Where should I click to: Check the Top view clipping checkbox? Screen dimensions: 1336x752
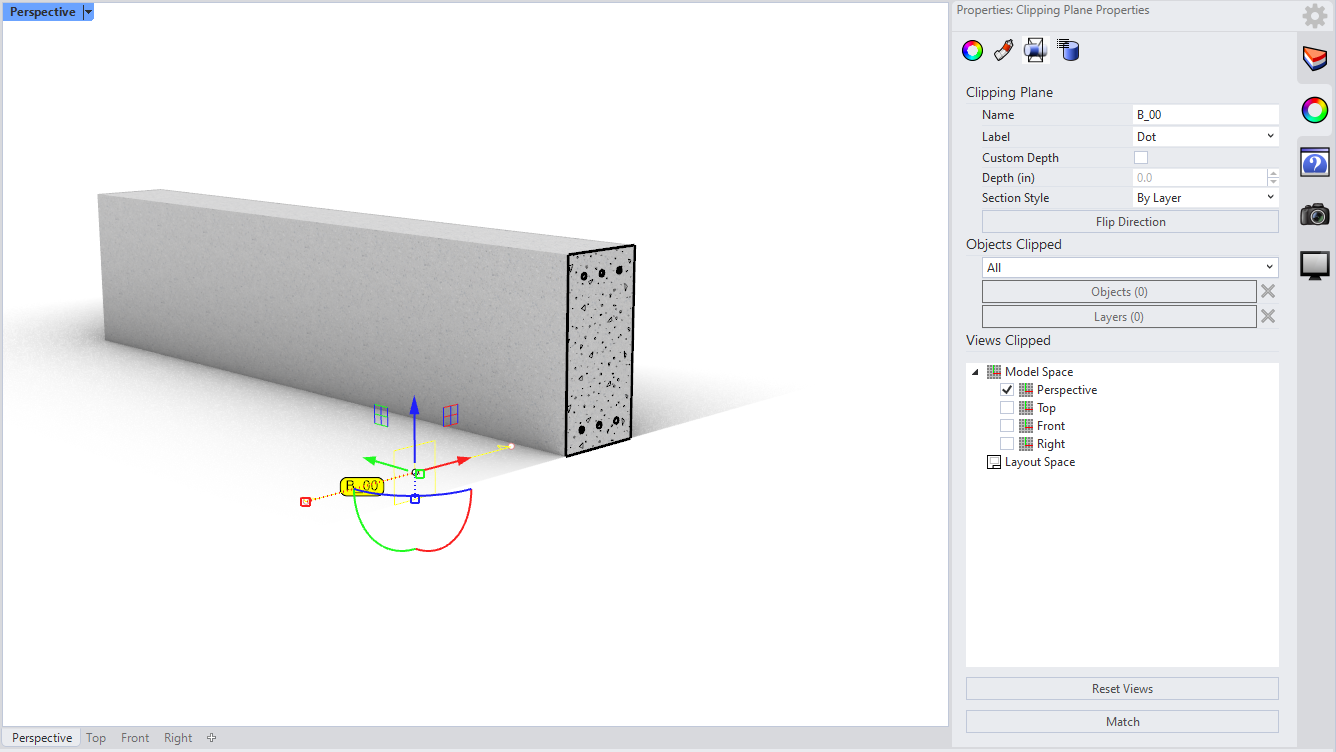coord(1007,408)
